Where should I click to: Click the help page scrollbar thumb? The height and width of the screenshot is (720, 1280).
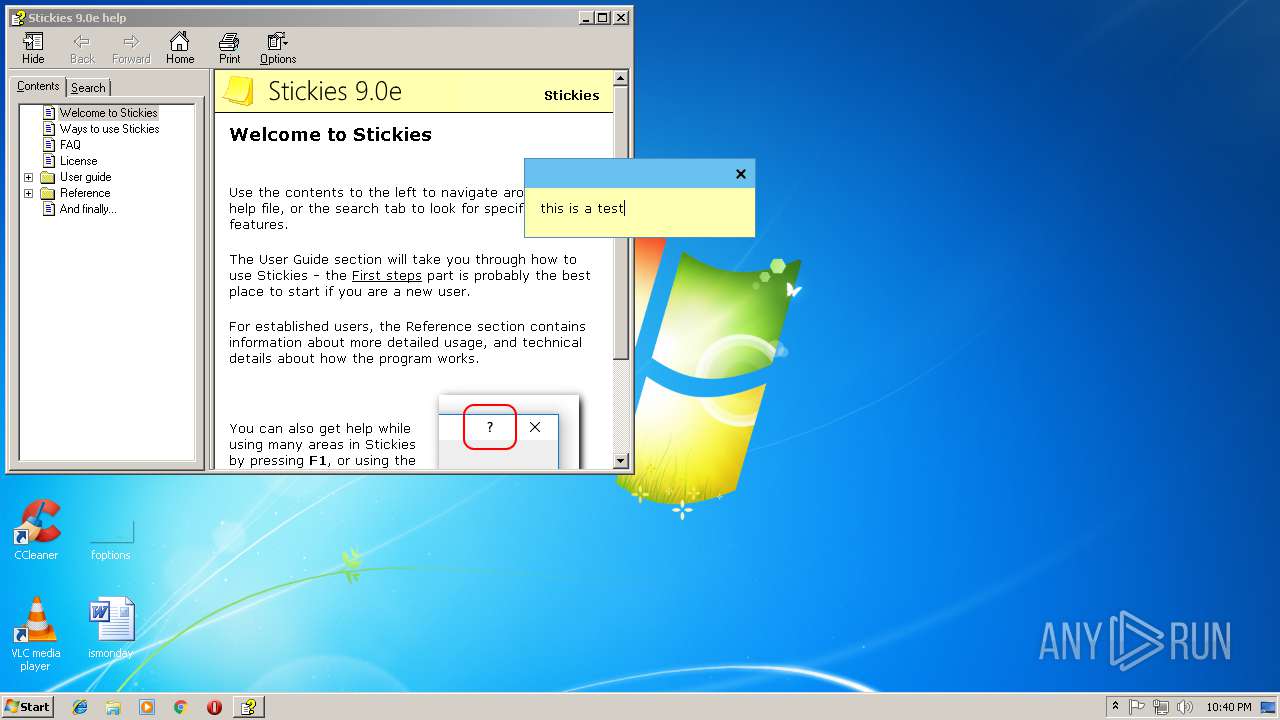pos(620,223)
